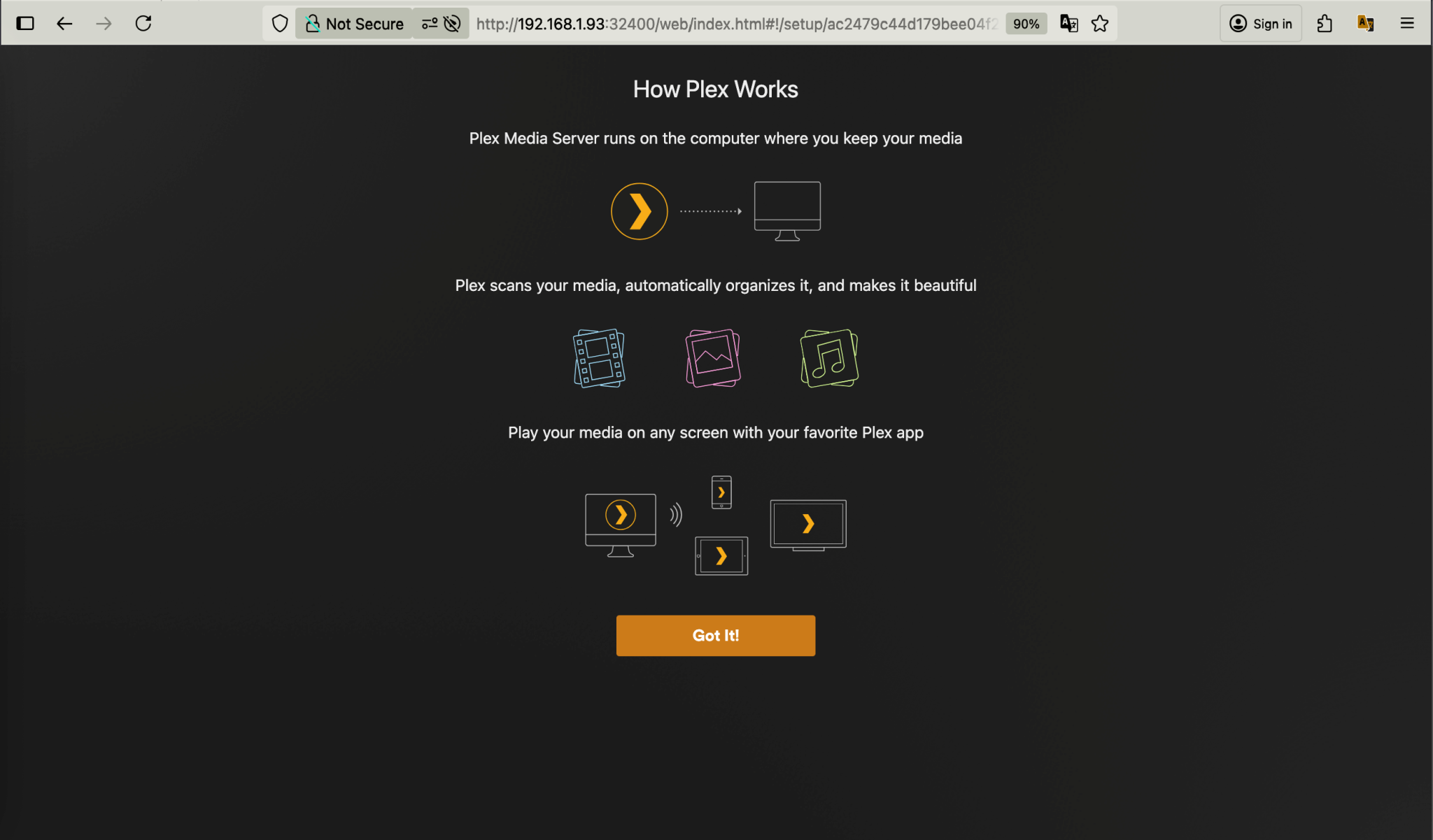The width and height of the screenshot is (1433, 840).
Task: Navigate back to the previous page
Action: pyautogui.click(x=64, y=23)
